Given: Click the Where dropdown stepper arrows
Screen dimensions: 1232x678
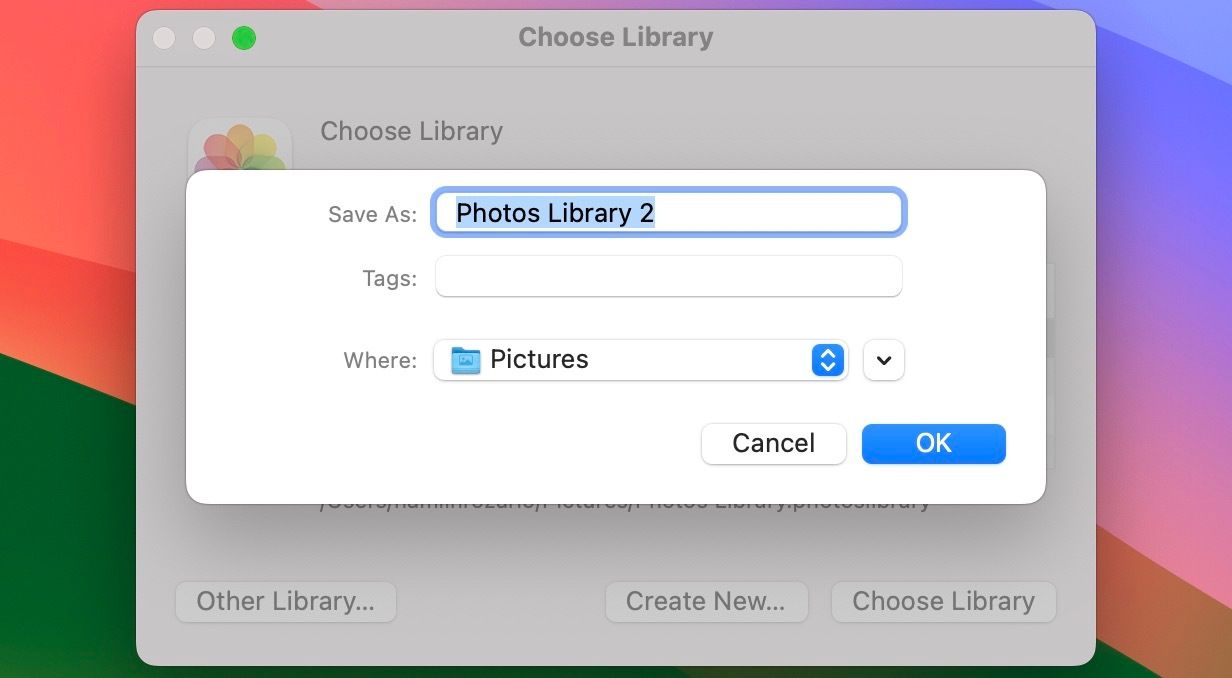Looking at the screenshot, I should [827, 360].
